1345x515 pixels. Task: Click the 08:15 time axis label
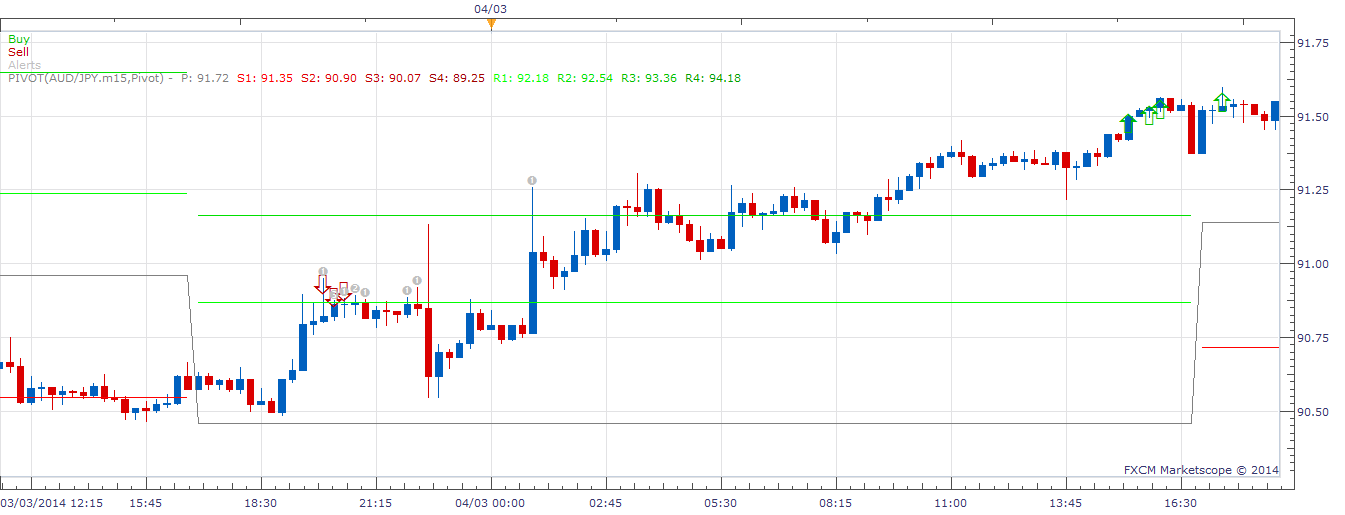click(x=835, y=503)
